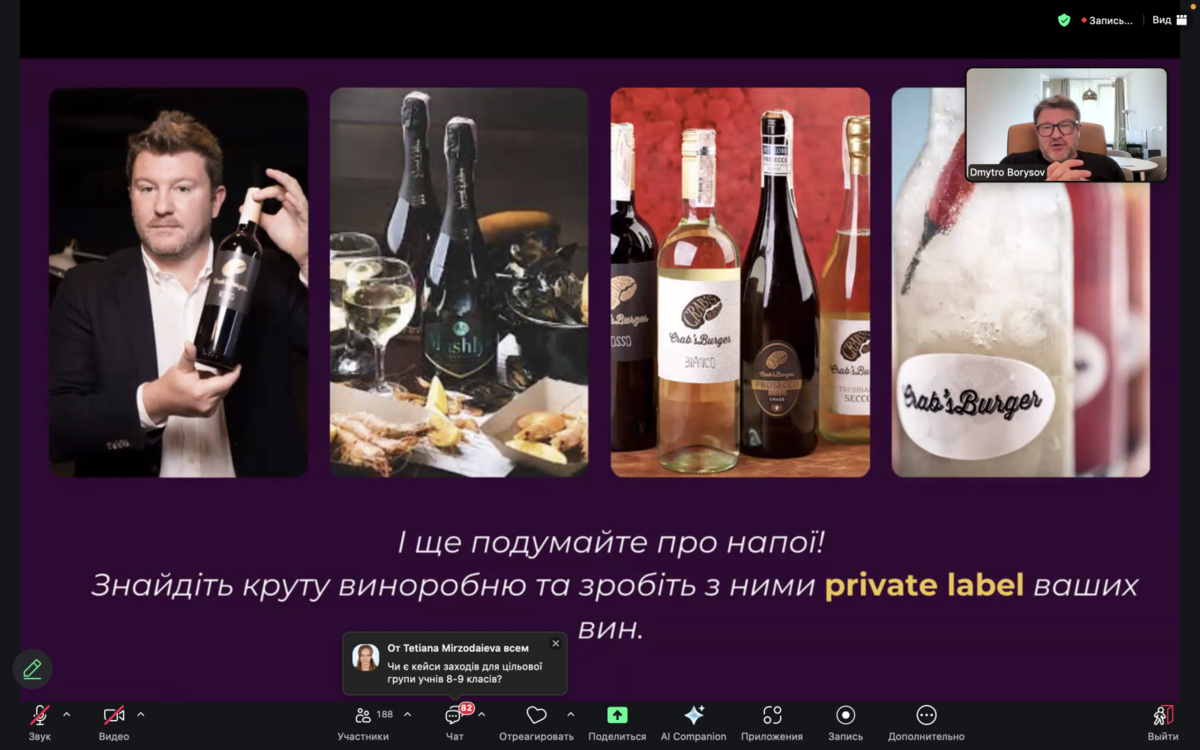Expand video options arrow beside Видео

coord(141,715)
